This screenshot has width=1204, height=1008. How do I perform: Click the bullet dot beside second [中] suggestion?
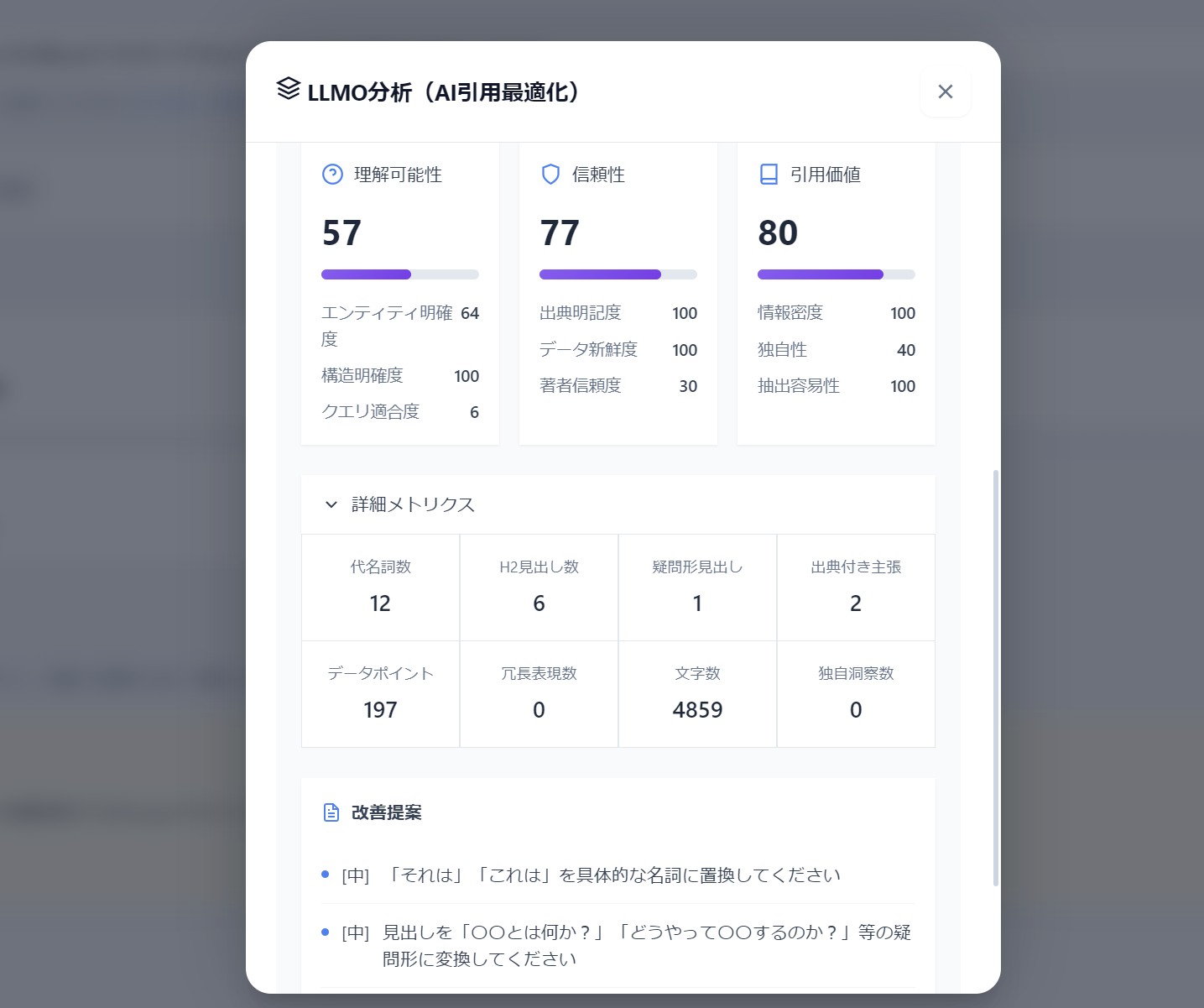click(326, 932)
